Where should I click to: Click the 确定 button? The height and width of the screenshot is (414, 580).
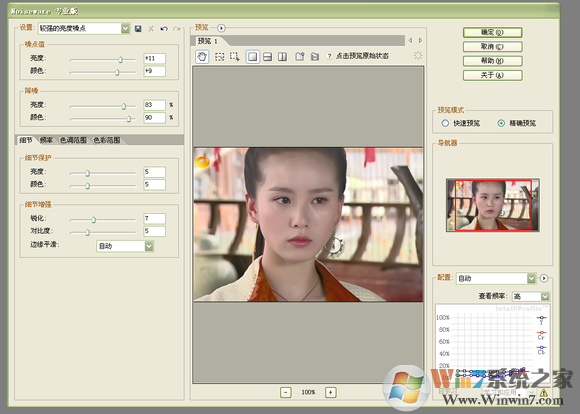pos(492,33)
